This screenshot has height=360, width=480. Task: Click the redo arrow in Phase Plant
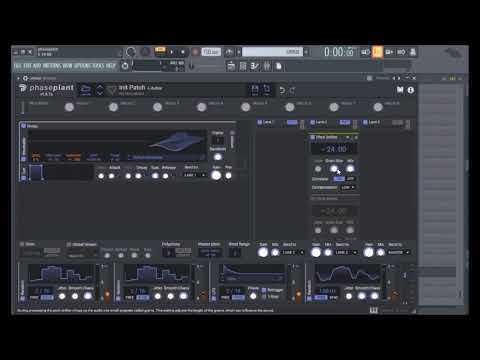tap(292, 90)
